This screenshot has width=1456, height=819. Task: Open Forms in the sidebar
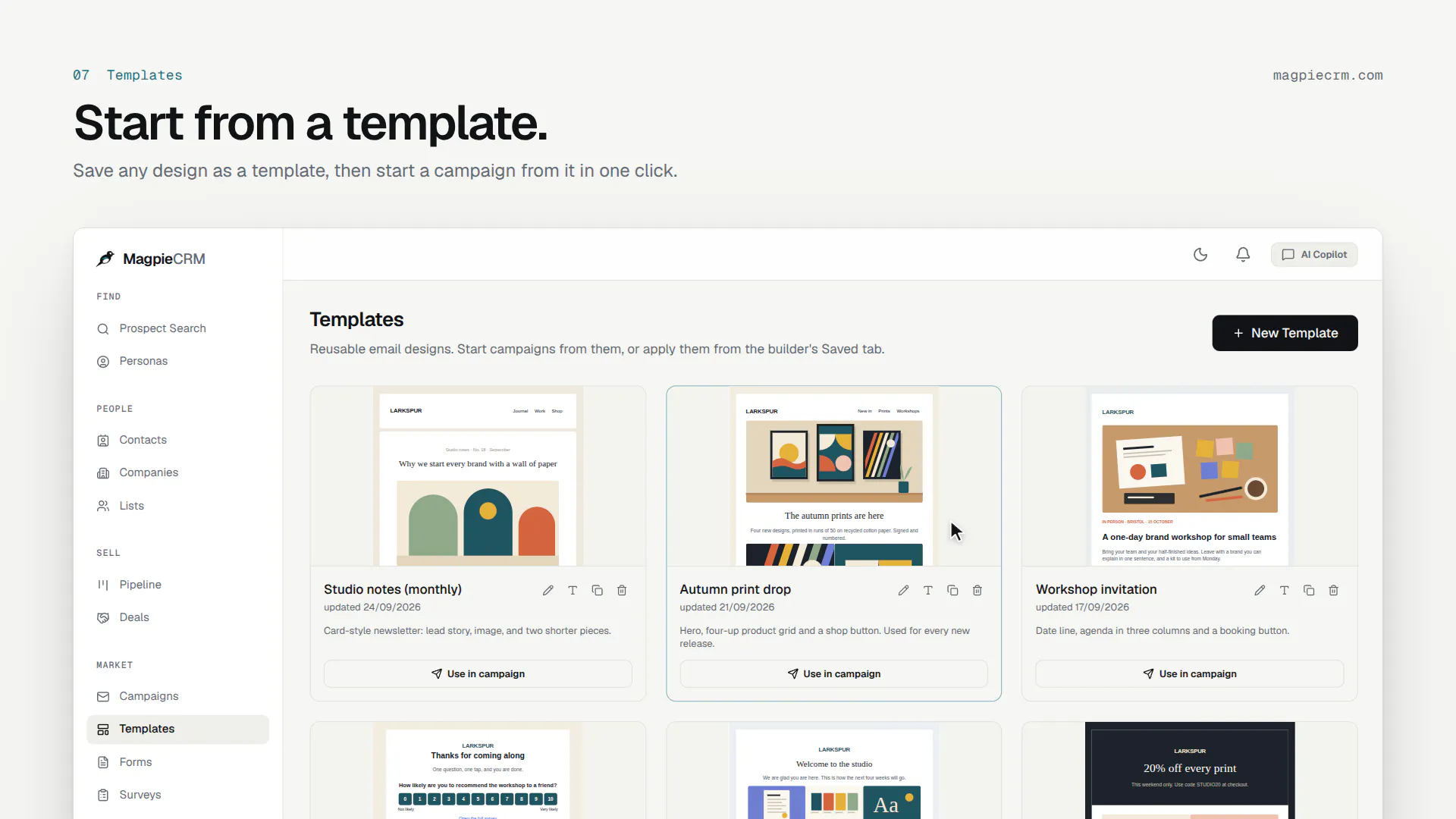tap(178, 762)
